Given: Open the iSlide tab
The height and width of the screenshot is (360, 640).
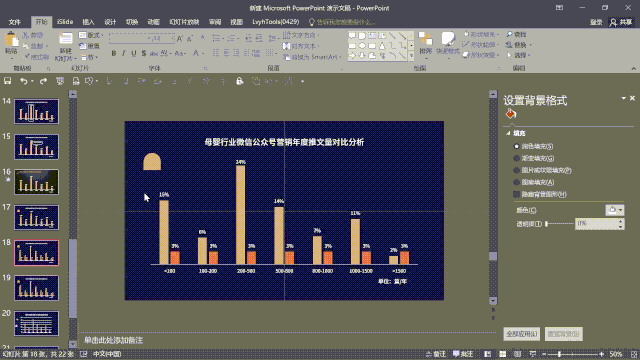Looking at the screenshot, I should coord(65,22).
